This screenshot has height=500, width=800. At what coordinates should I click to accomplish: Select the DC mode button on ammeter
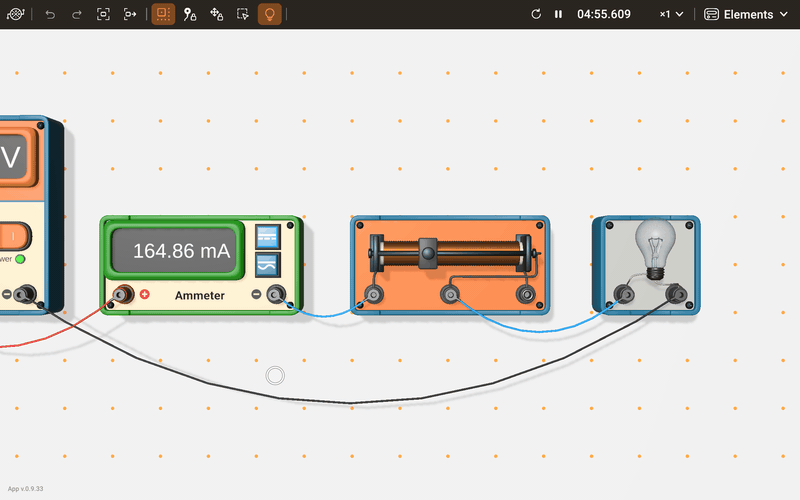(267, 237)
